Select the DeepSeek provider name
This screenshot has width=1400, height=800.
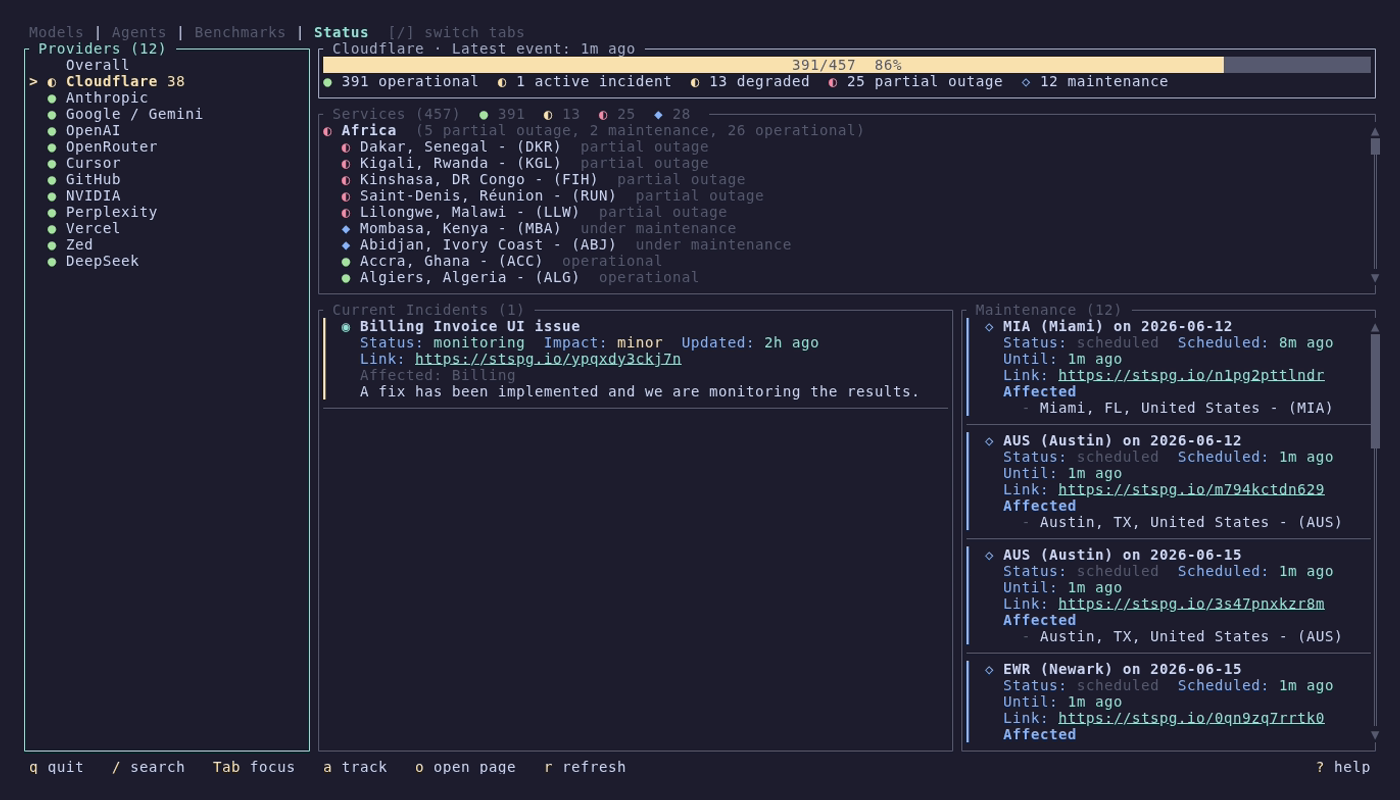pos(102,261)
